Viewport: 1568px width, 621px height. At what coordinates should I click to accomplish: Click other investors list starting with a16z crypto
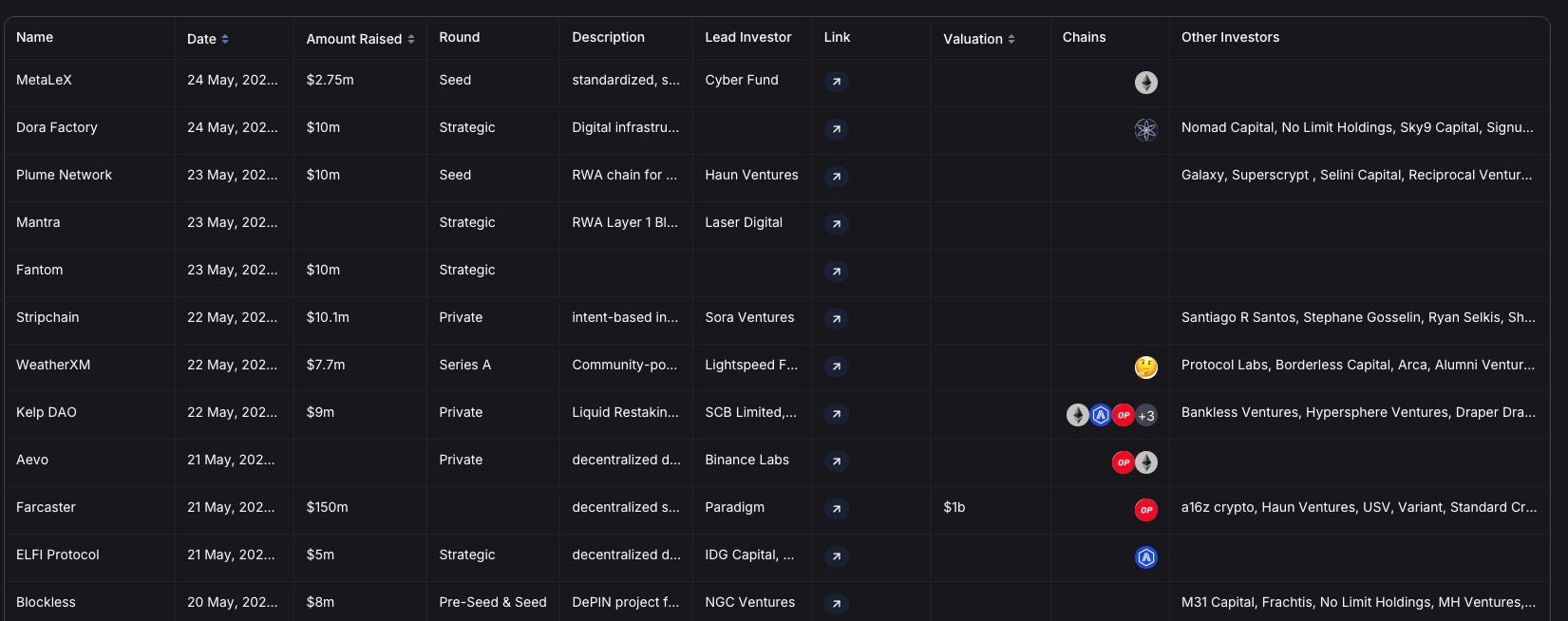(1359, 507)
